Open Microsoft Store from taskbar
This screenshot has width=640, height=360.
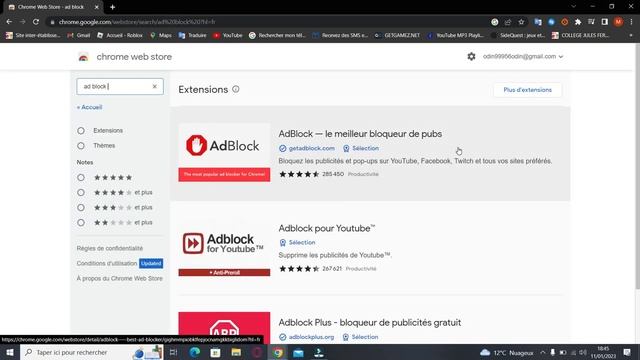click(x=215, y=352)
